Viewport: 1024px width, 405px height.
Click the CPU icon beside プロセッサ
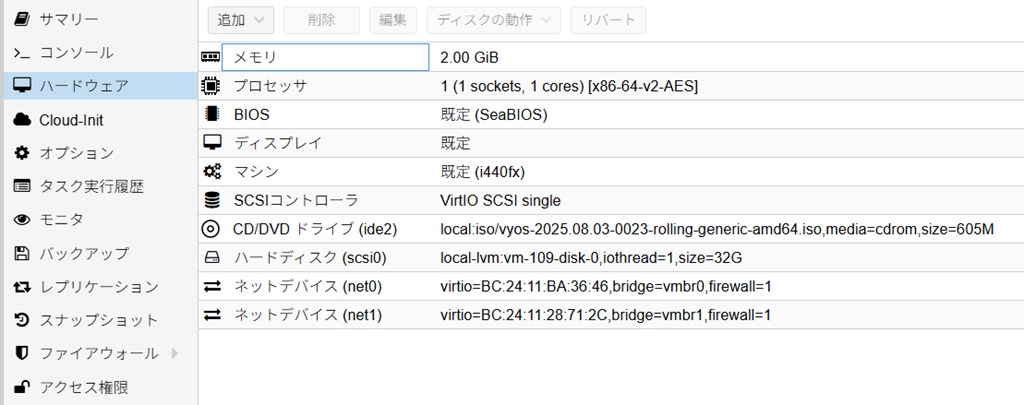[x=211, y=86]
